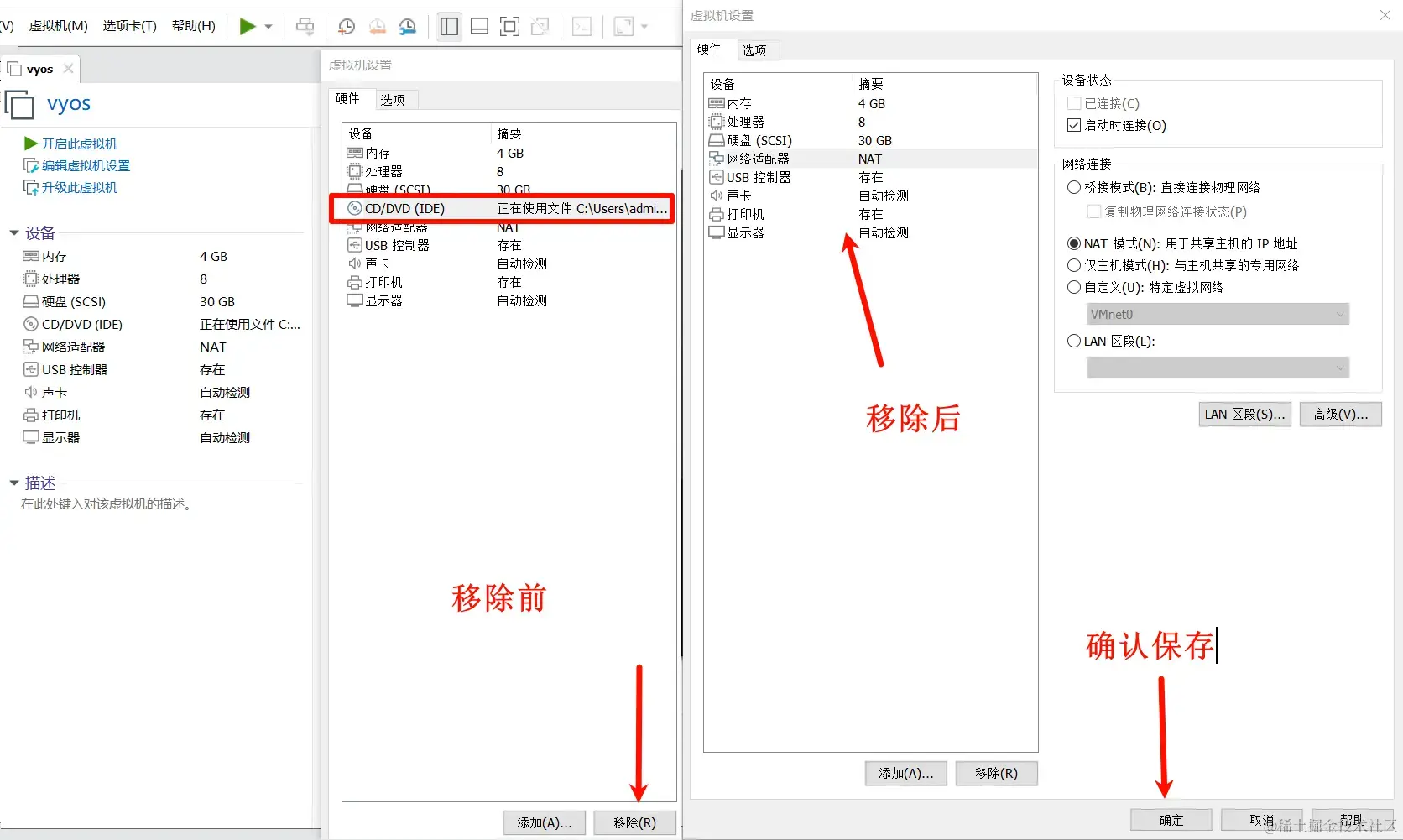The width and height of the screenshot is (1403, 840).
Task: Toggle 复制物理网络连接状态(P) checkbox
Action: [1093, 211]
